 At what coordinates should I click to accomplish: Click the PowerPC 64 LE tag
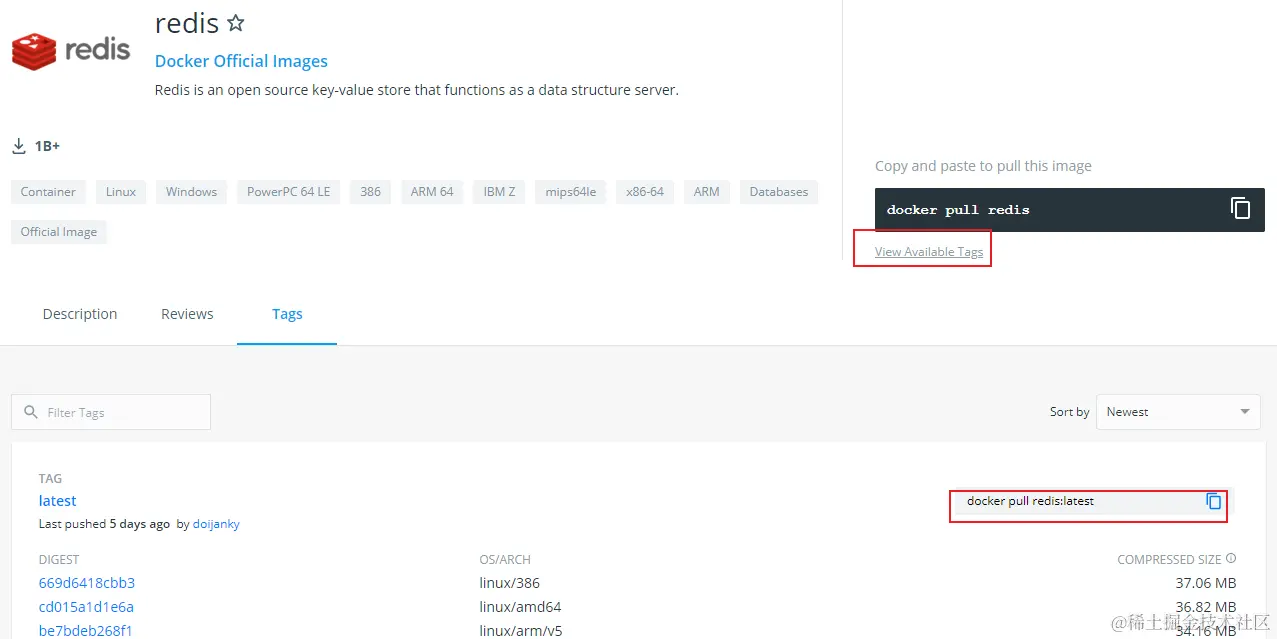coord(288,192)
